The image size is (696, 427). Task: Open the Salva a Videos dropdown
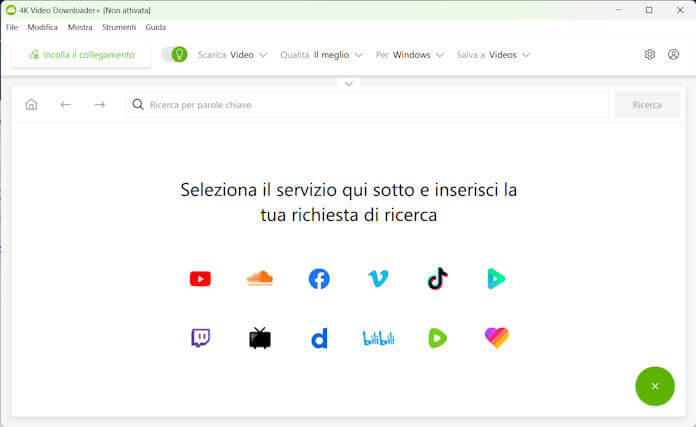[x=493, y=55]
